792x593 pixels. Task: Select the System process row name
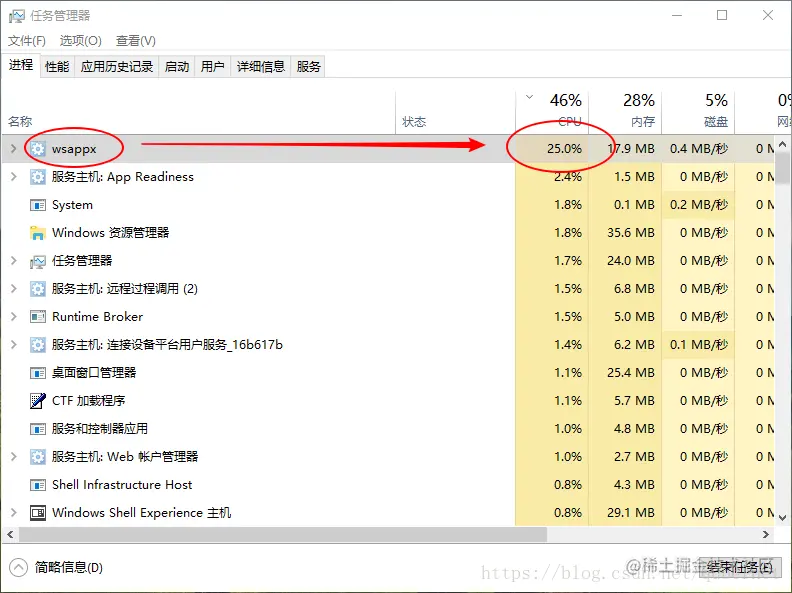point(72,205)
